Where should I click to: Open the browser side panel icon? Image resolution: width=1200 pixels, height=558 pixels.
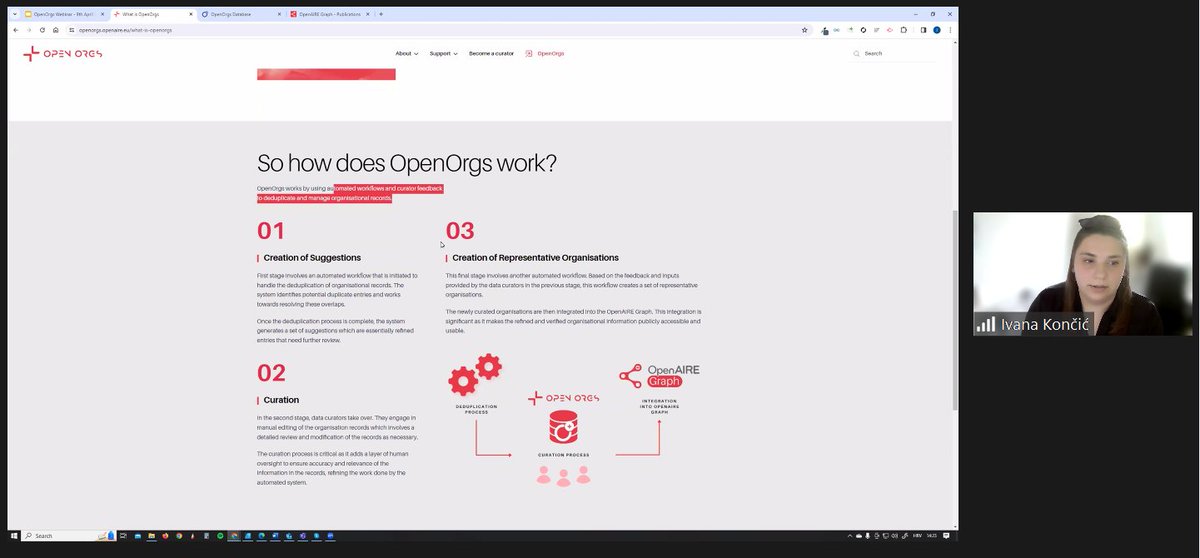click(922, 30)
